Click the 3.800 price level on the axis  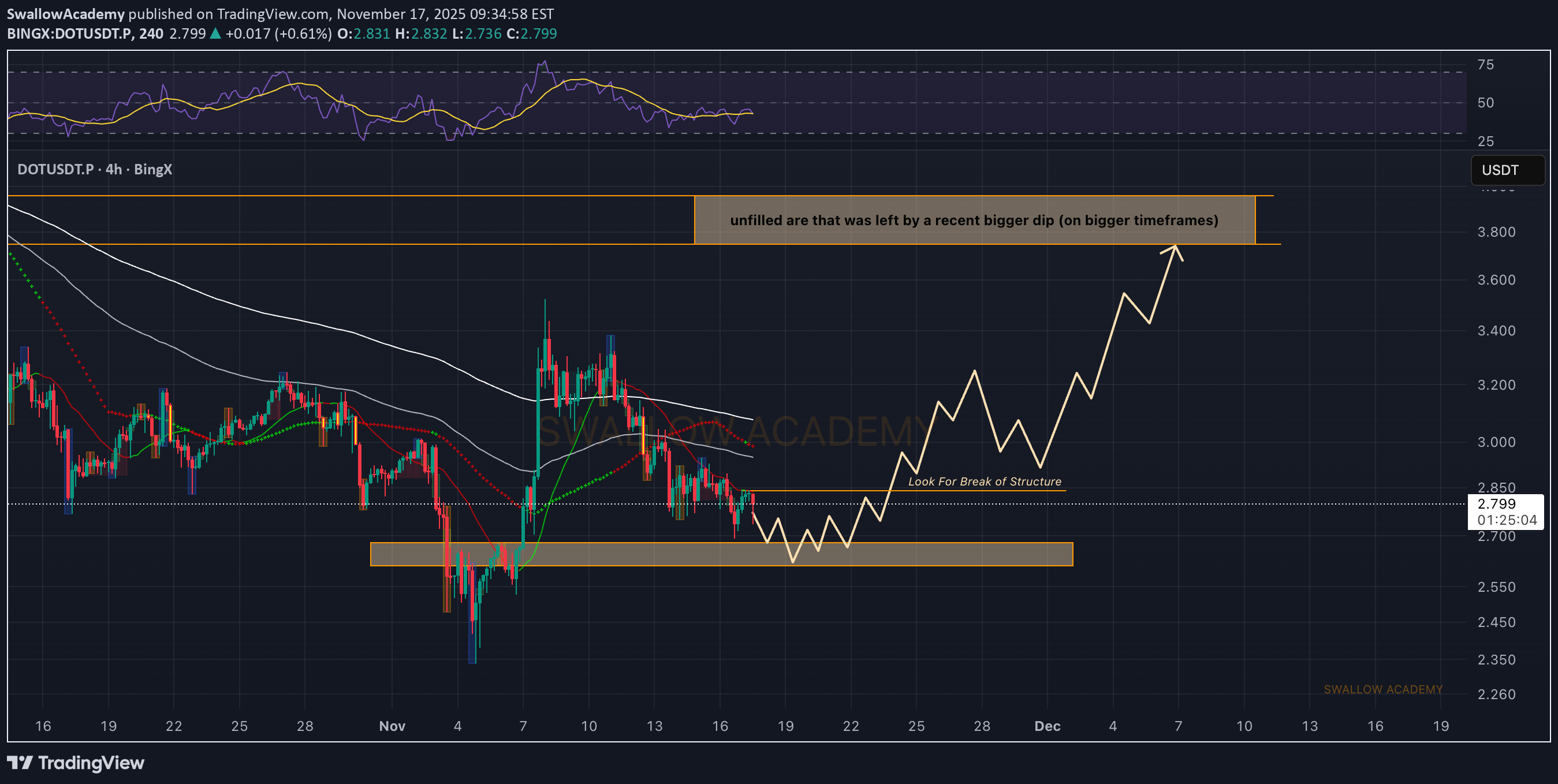click(x=1496, y=232)
